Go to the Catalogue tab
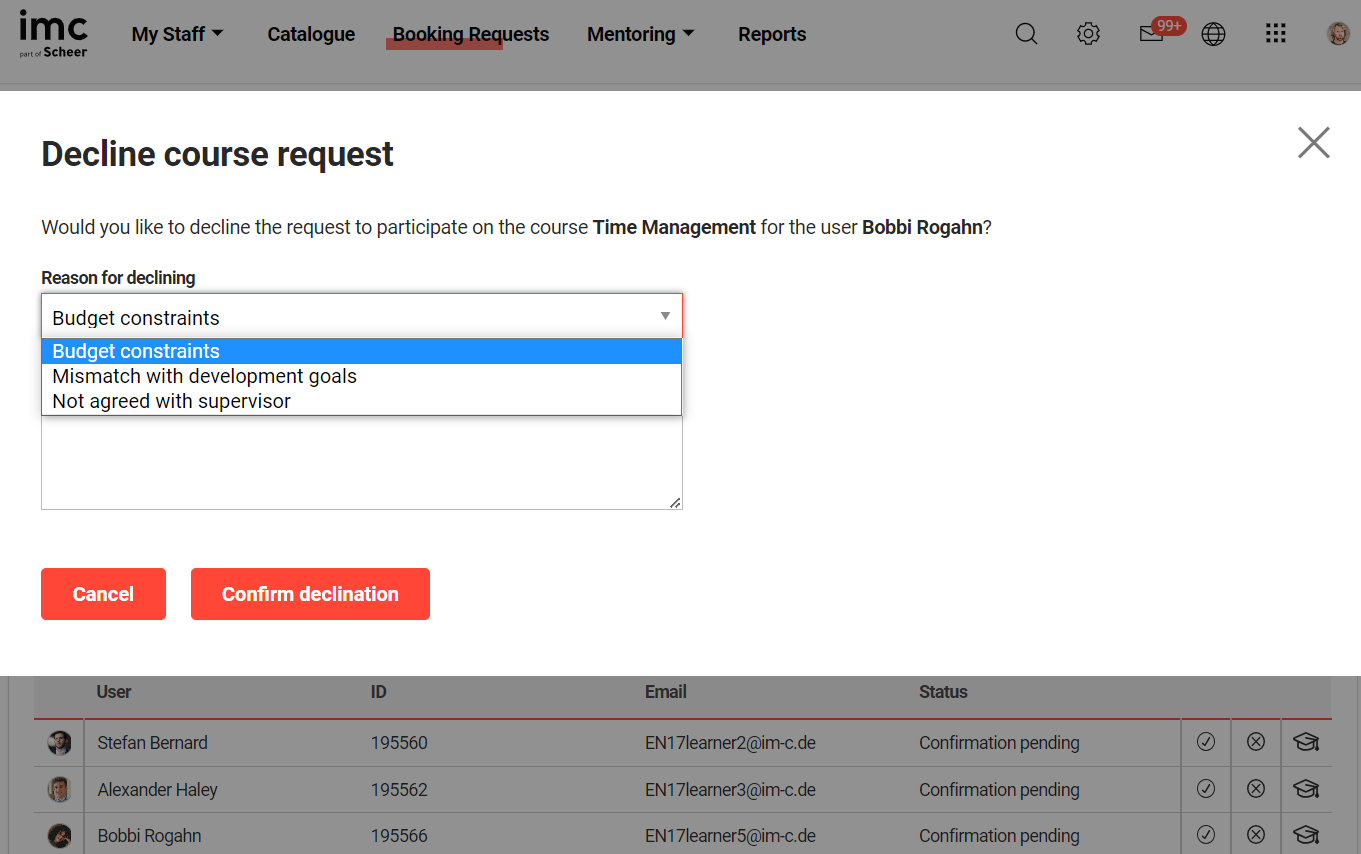The image size is (1361, 854). (311, 34)
